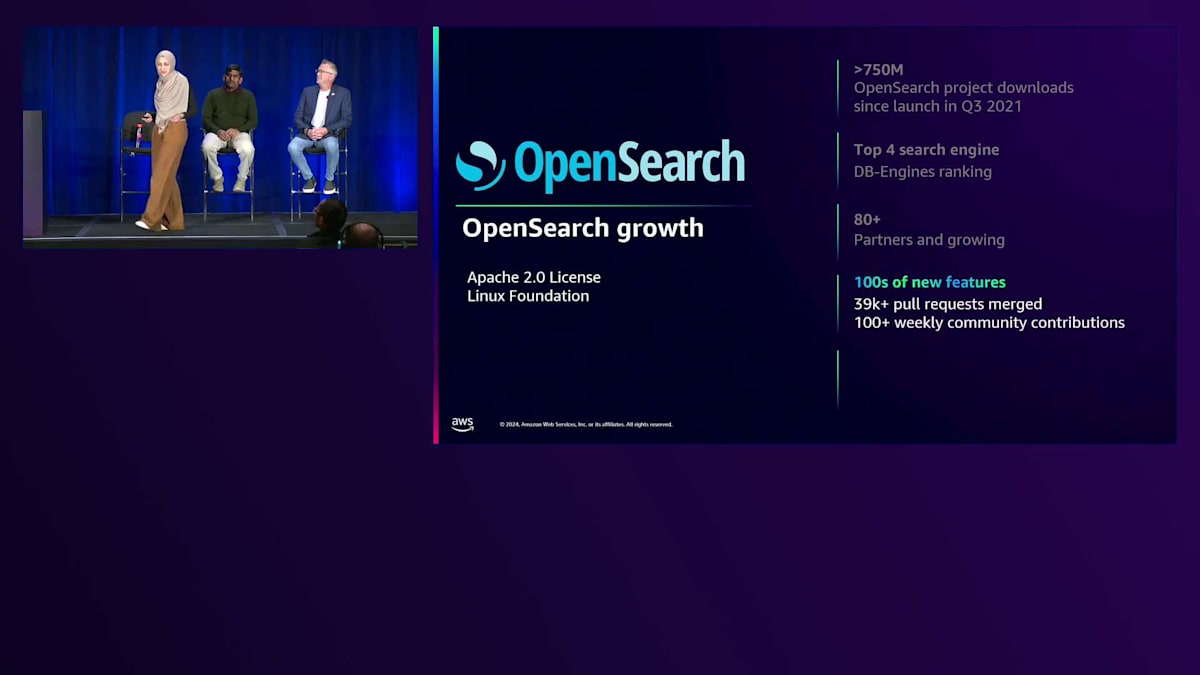The height and width of the screenshot is (675, 1200).
Task: Click 'OpenSearch project downloads' line
Action: [964, 88]
